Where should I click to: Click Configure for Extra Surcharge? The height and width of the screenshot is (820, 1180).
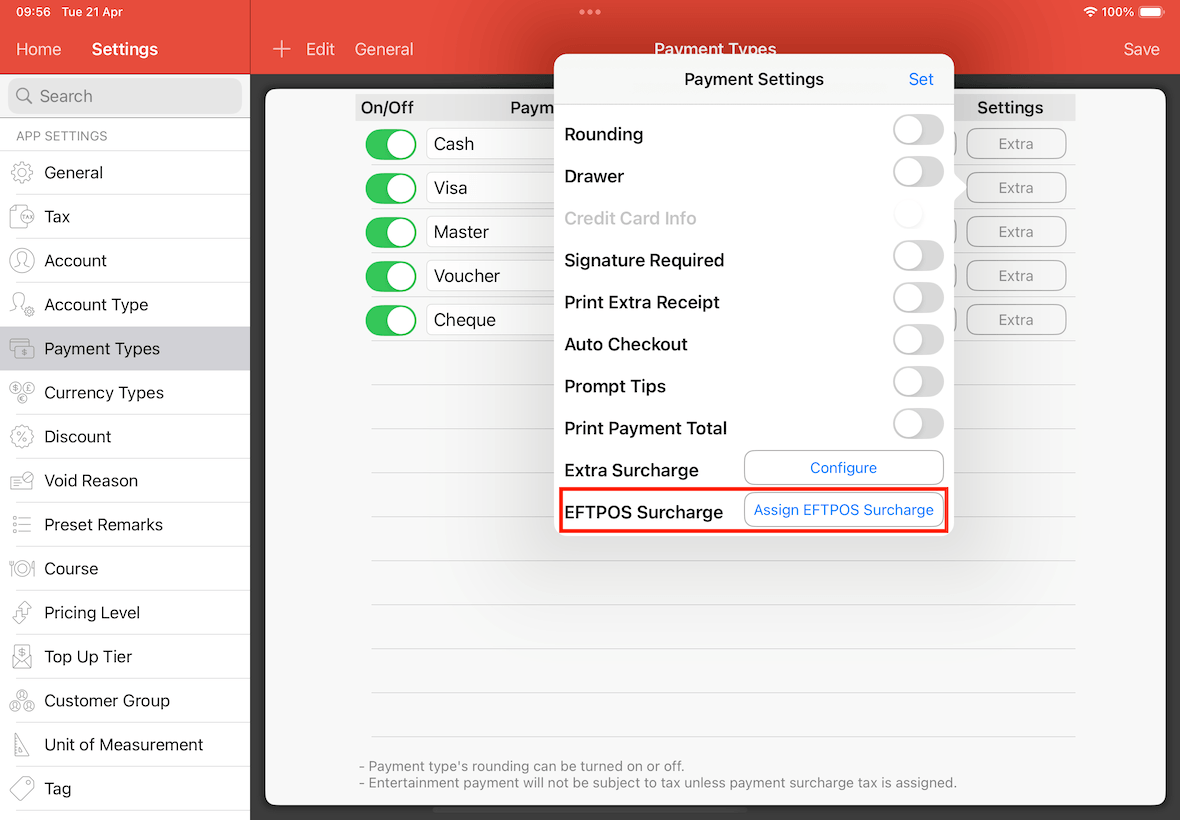pos(844,468)
